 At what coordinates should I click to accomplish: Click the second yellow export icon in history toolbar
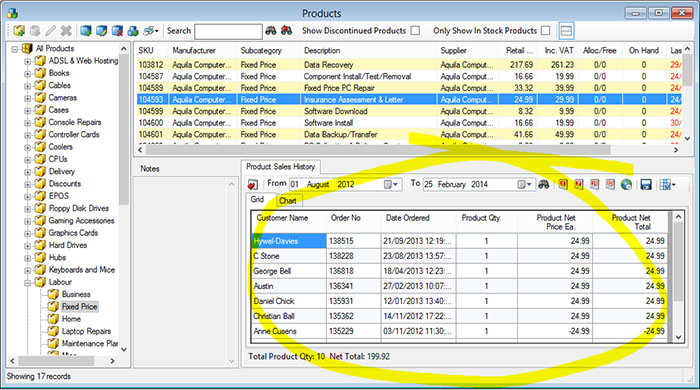579,184
